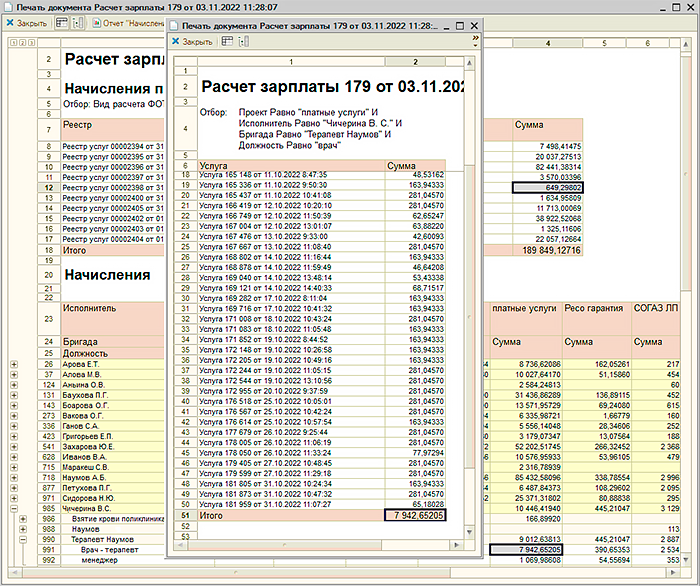Expand the Наумов А.Б. row group
The height and width of the screenshot is (586, 700).
[13, 477]
